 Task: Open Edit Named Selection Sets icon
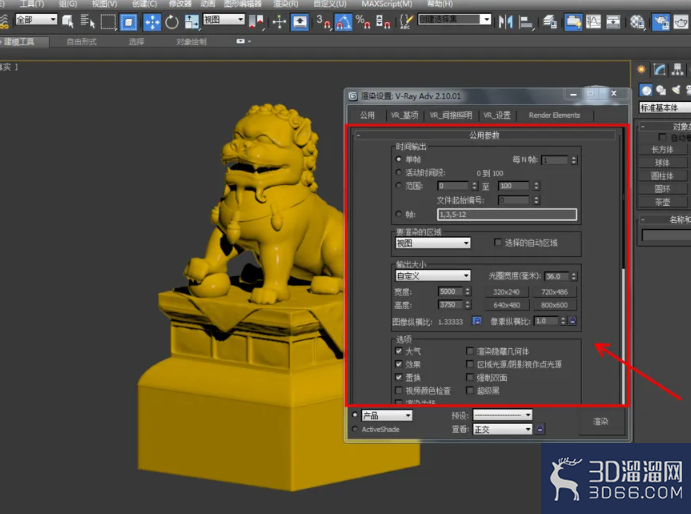point(406,21)
